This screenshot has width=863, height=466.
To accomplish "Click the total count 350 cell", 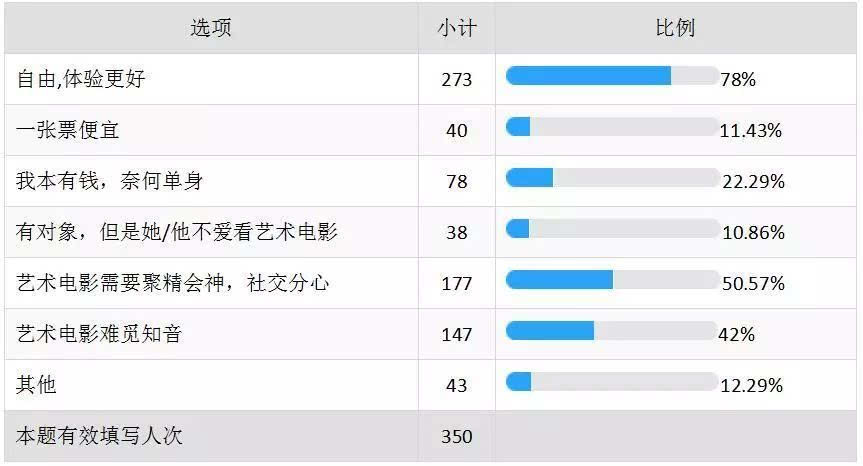I will click(456, 437).
